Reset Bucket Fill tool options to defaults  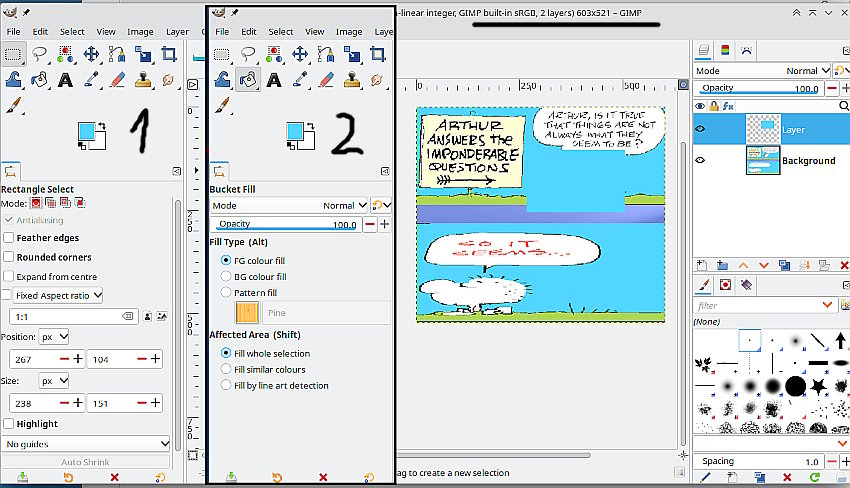pos(369,477)
